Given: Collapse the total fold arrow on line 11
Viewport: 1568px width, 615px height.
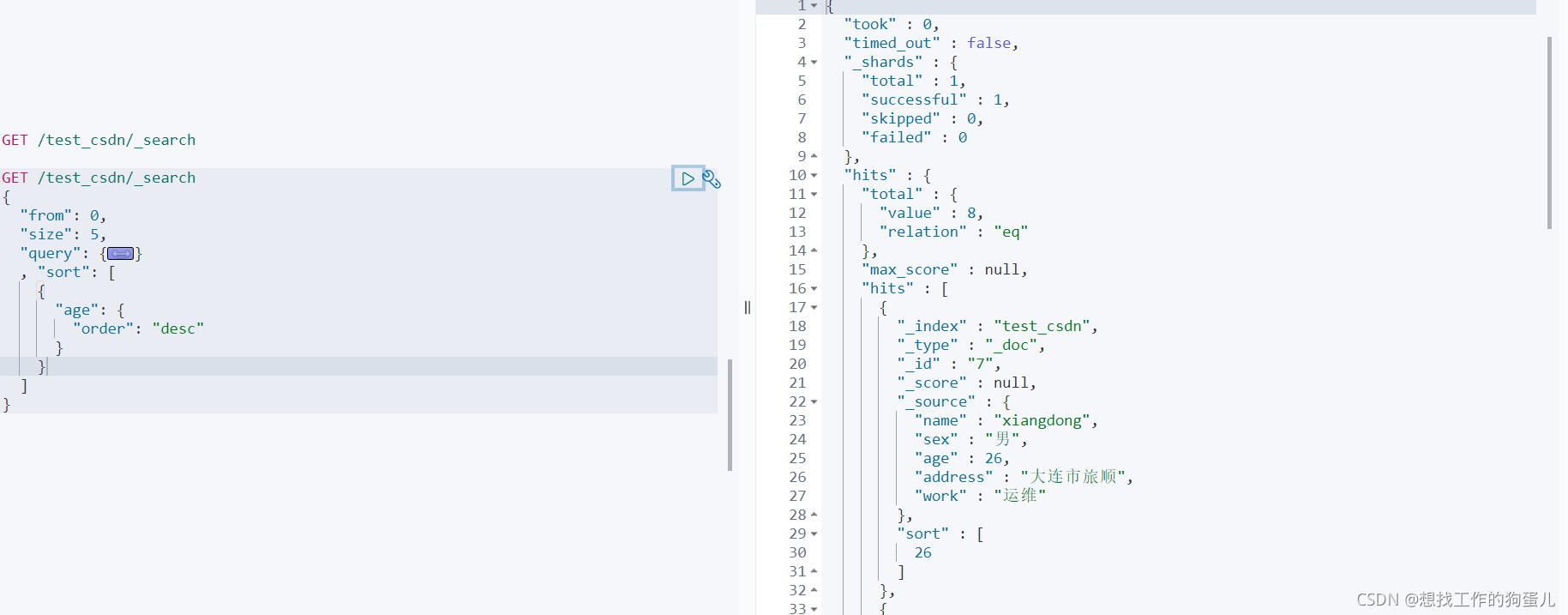Looking at the screenshot, I should [814, 194].
